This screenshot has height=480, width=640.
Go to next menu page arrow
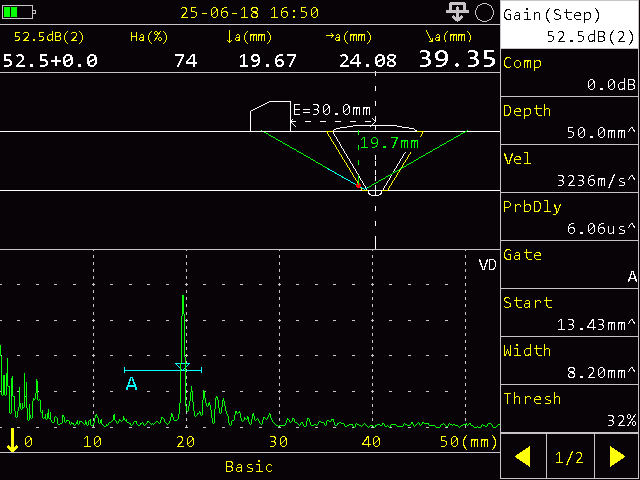[617, 456]
